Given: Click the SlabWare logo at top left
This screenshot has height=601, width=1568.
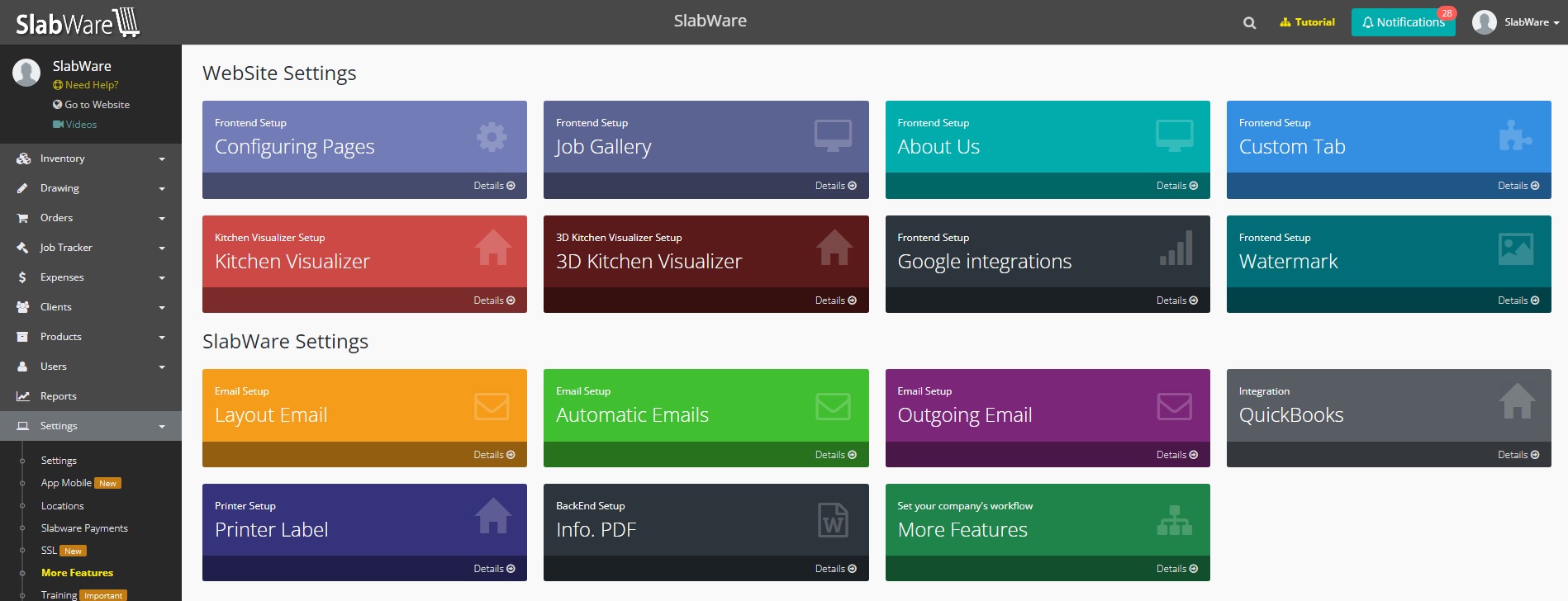Looking at the screenshot, I should pyautogui.click(x=78, y=23).
